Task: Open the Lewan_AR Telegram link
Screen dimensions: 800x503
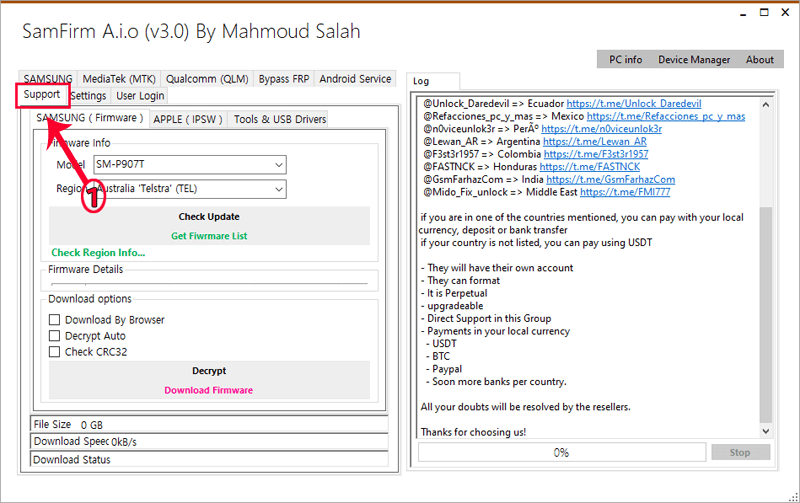Action: [x=595, y=142]
